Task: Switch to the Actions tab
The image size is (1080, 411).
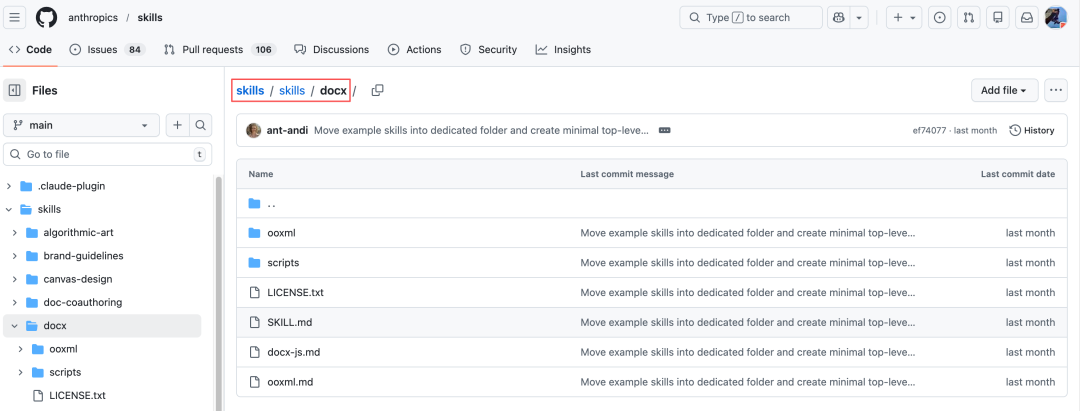Action: 415,50
